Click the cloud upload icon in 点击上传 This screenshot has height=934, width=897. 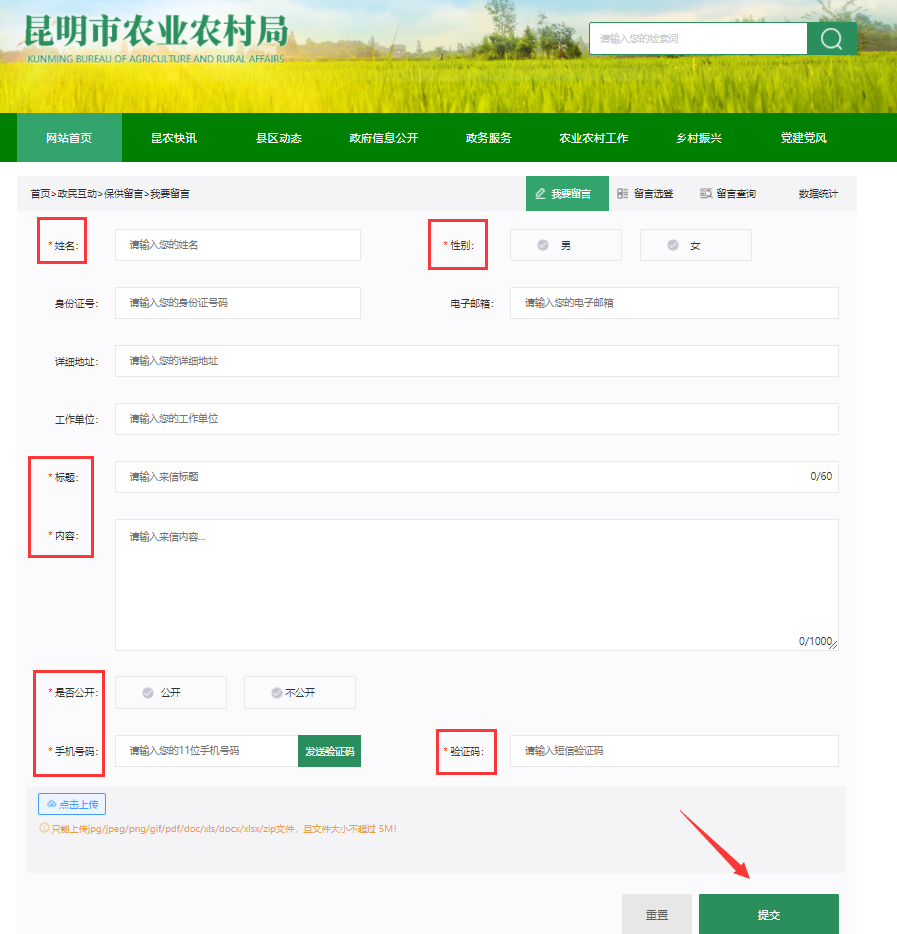tap(52, 804)
